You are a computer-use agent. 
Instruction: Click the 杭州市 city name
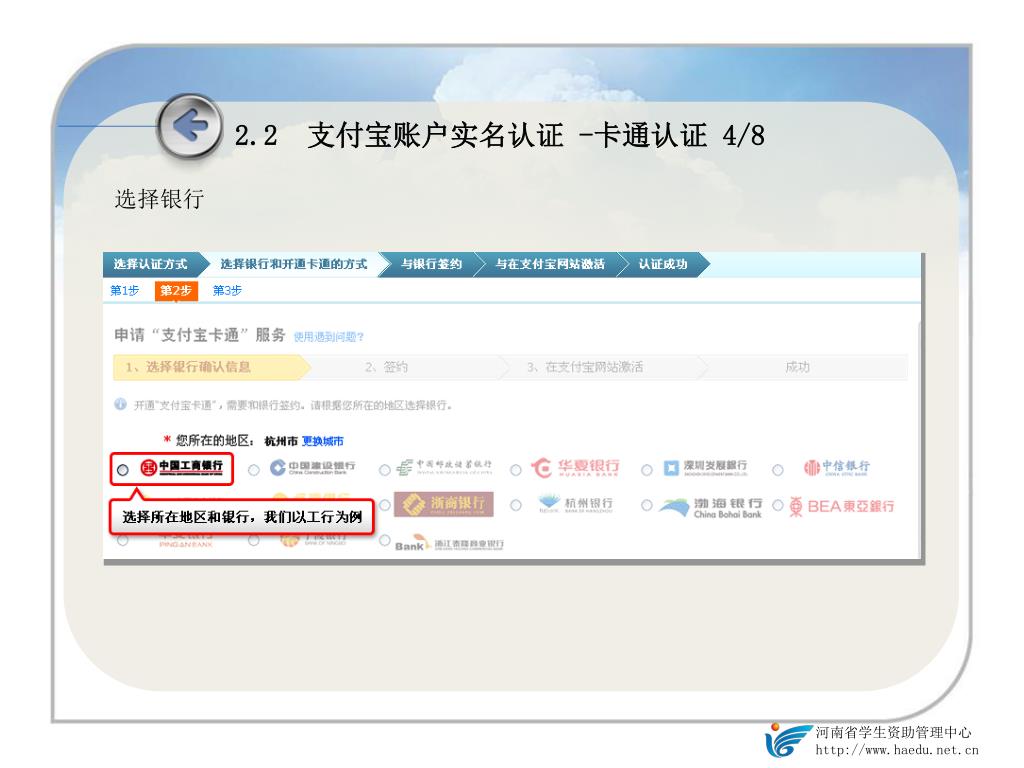point(281,441)
